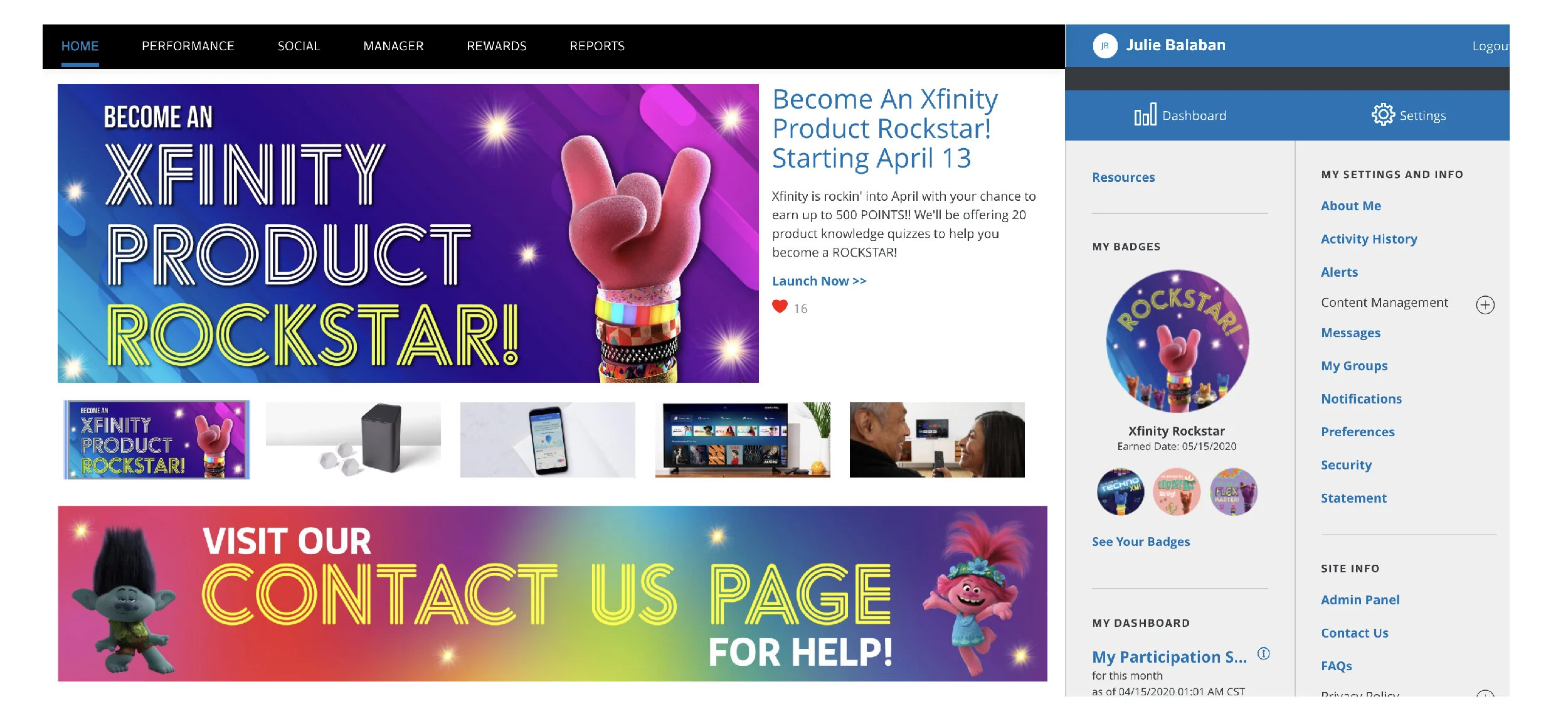Click the Contact Us Page banner

click(553, 594)
